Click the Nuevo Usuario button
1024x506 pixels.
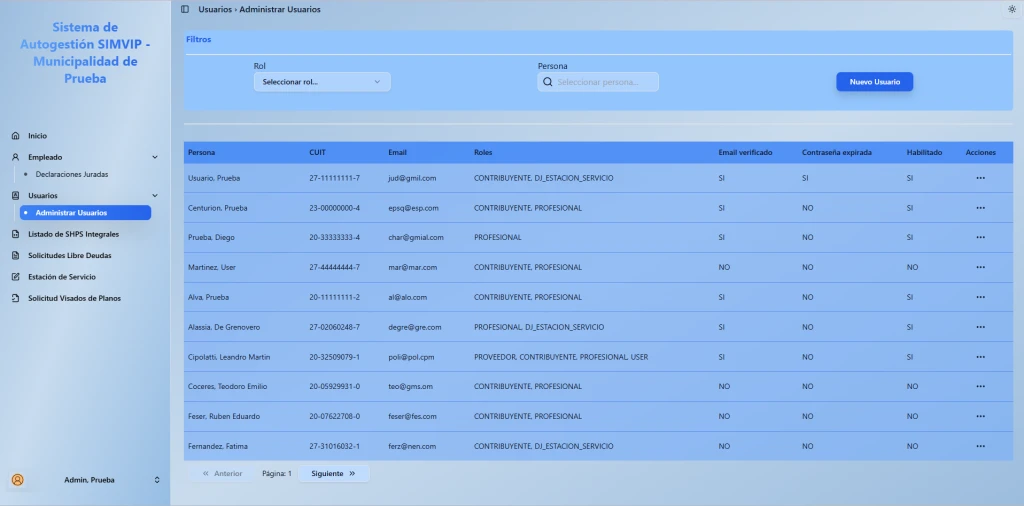pyautogui.click(x=874, y=82)
